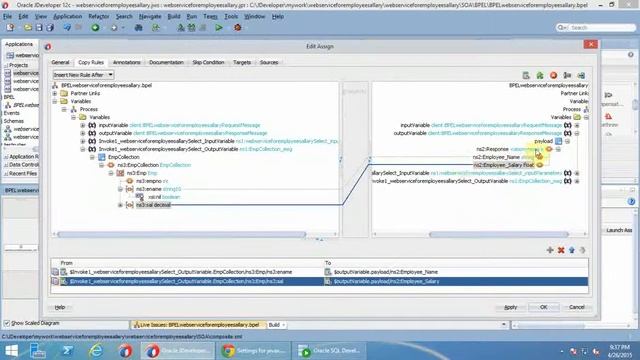
Task: Close the Edit Assign dialog
Action: 591,44
